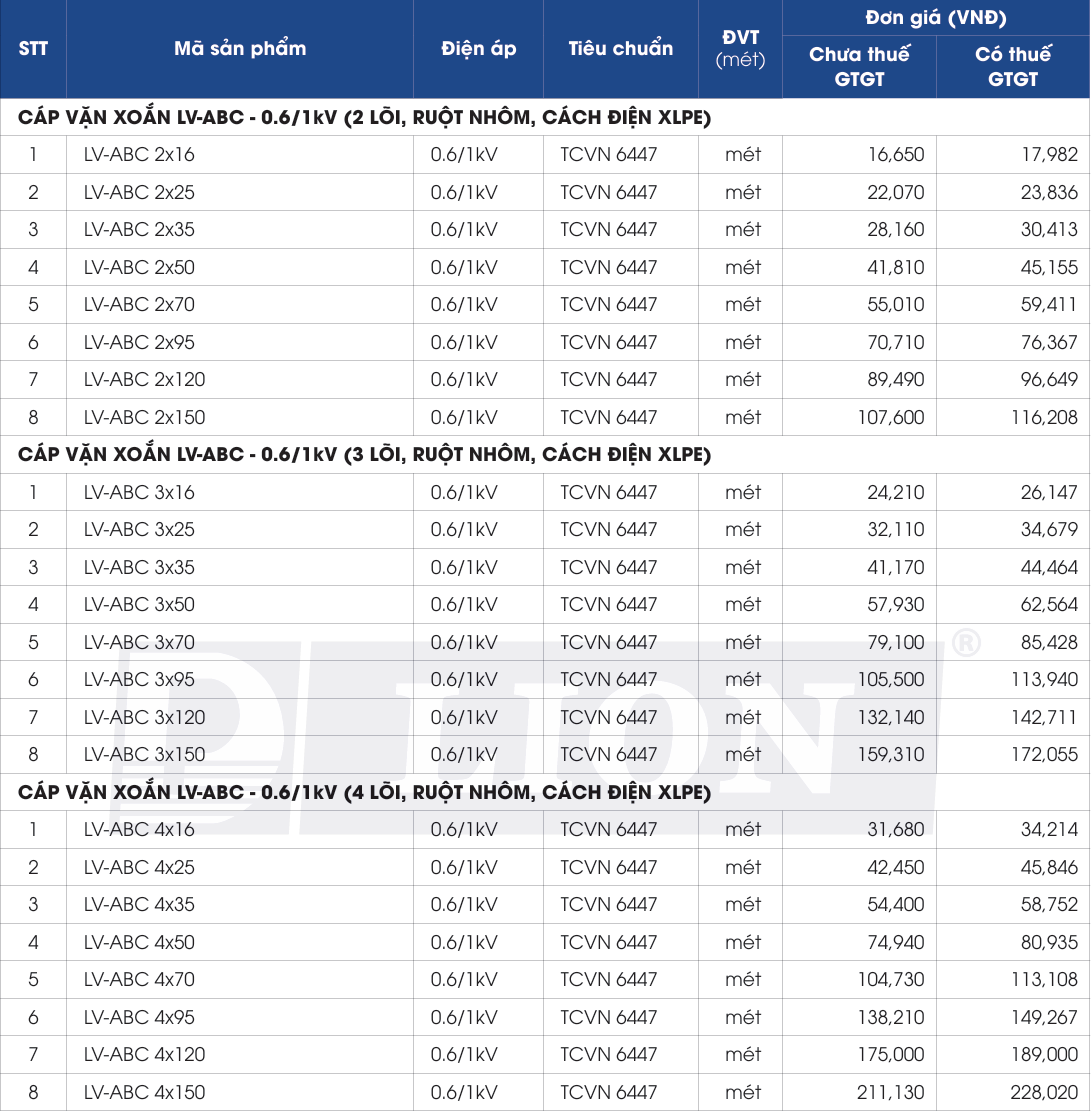Select the "Tiêu chuẩn" column header
The width and height of the screenshot is (1092, 1112).
point(621,49)
